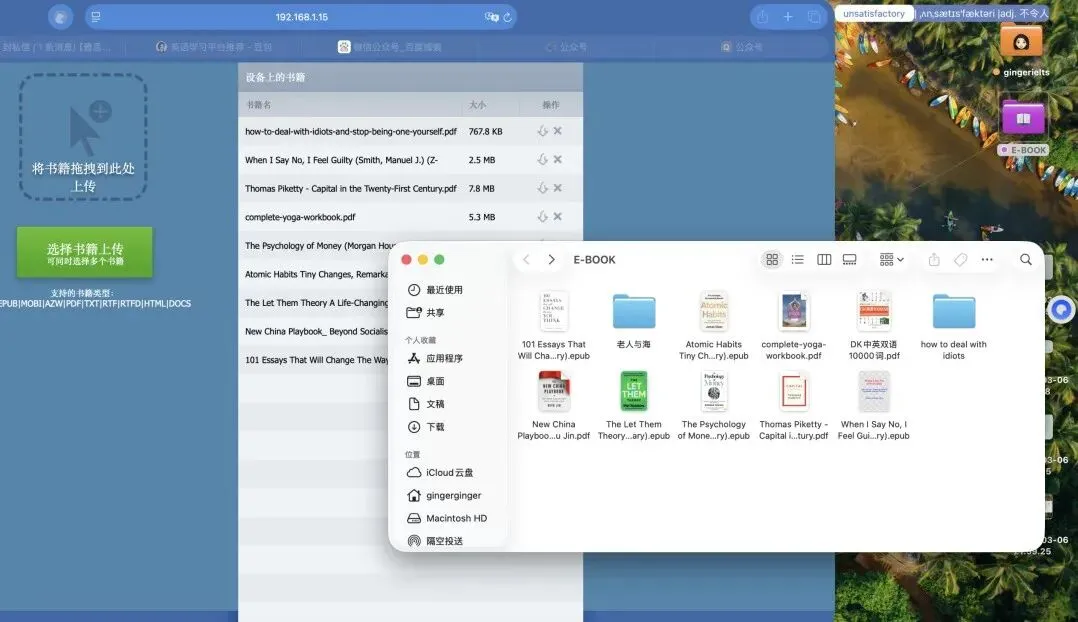Open 文稿 in the Finder sidebar
This screenshot has width=1078, height=622.
coord(426,404)
